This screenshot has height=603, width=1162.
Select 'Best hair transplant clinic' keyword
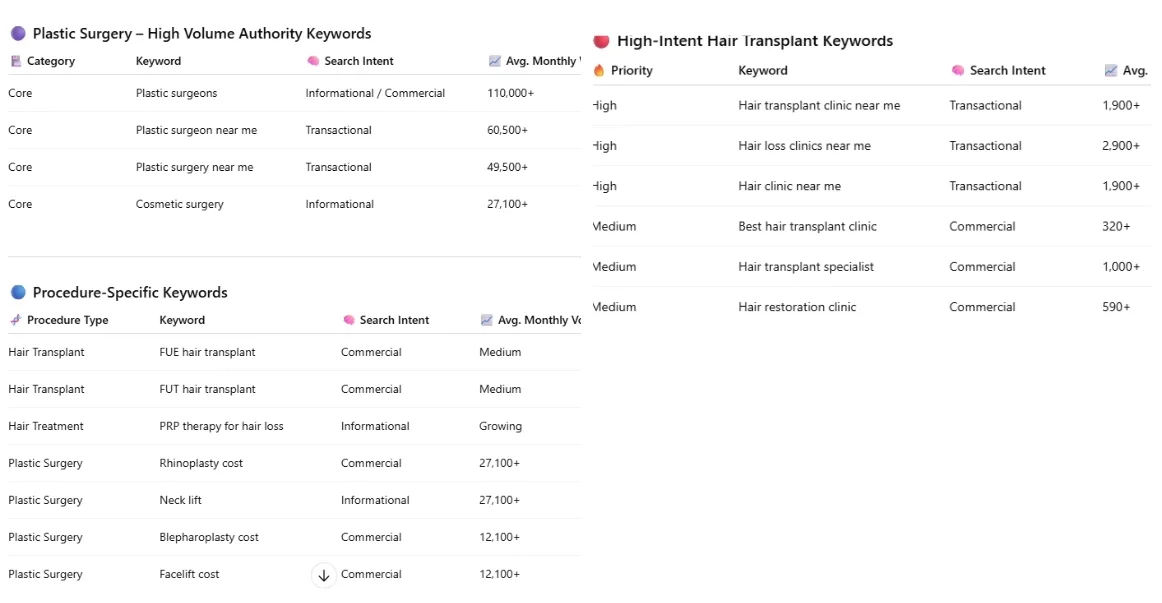807,227
